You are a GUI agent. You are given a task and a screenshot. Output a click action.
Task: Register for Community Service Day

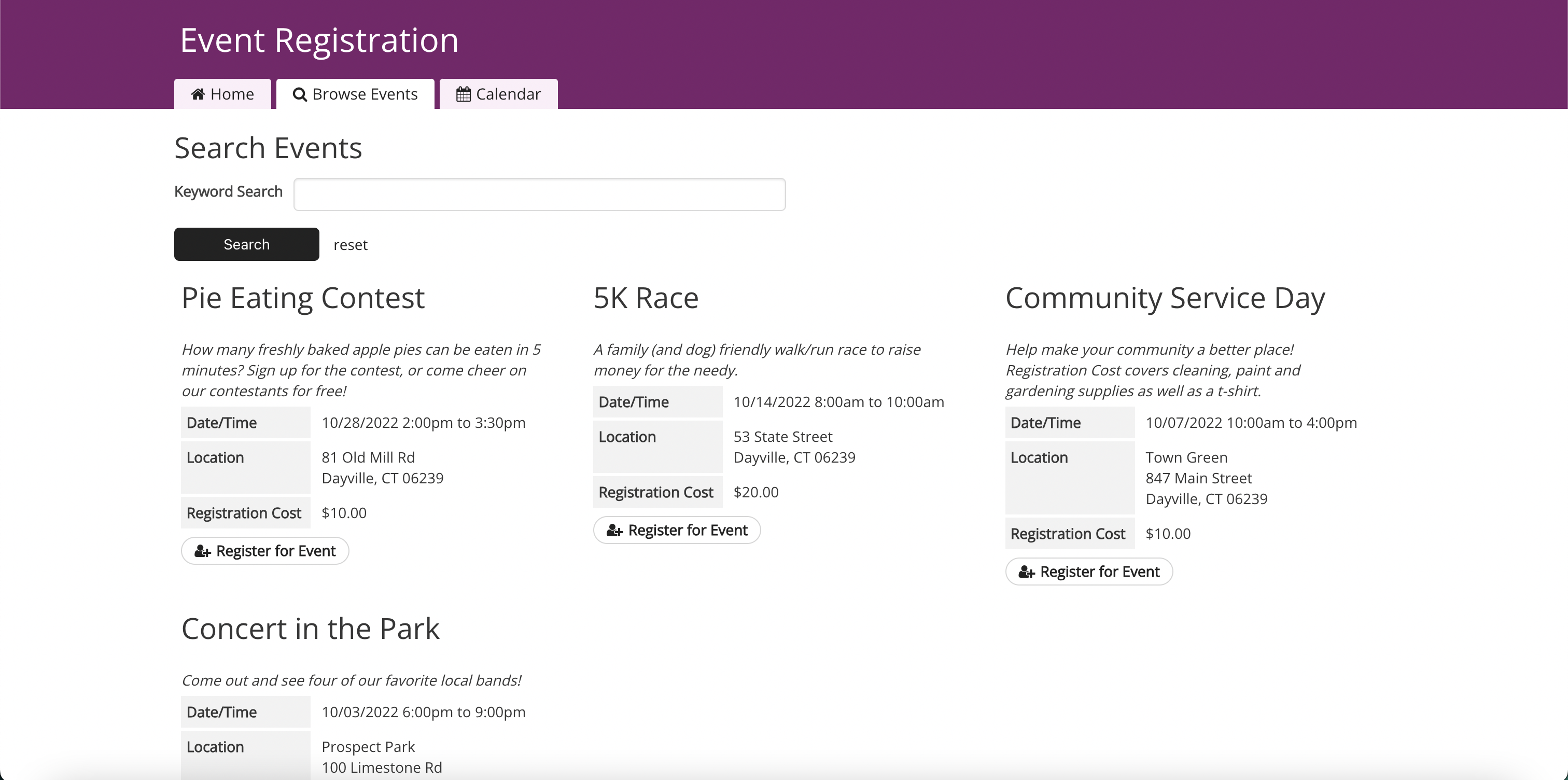coord(1089,572)
